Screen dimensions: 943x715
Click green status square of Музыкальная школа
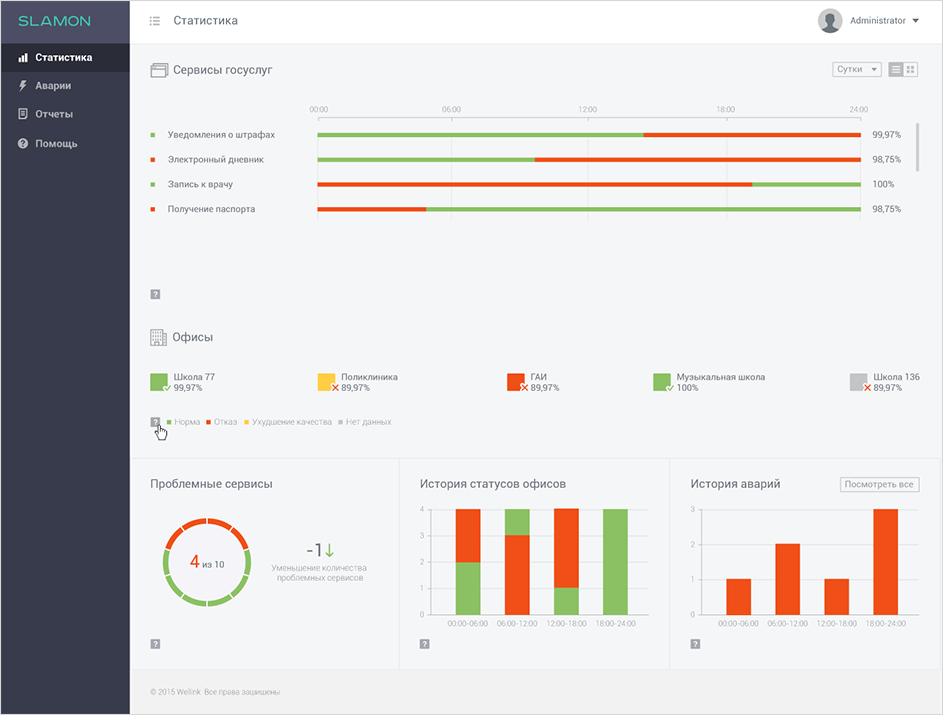click(662, 382)
